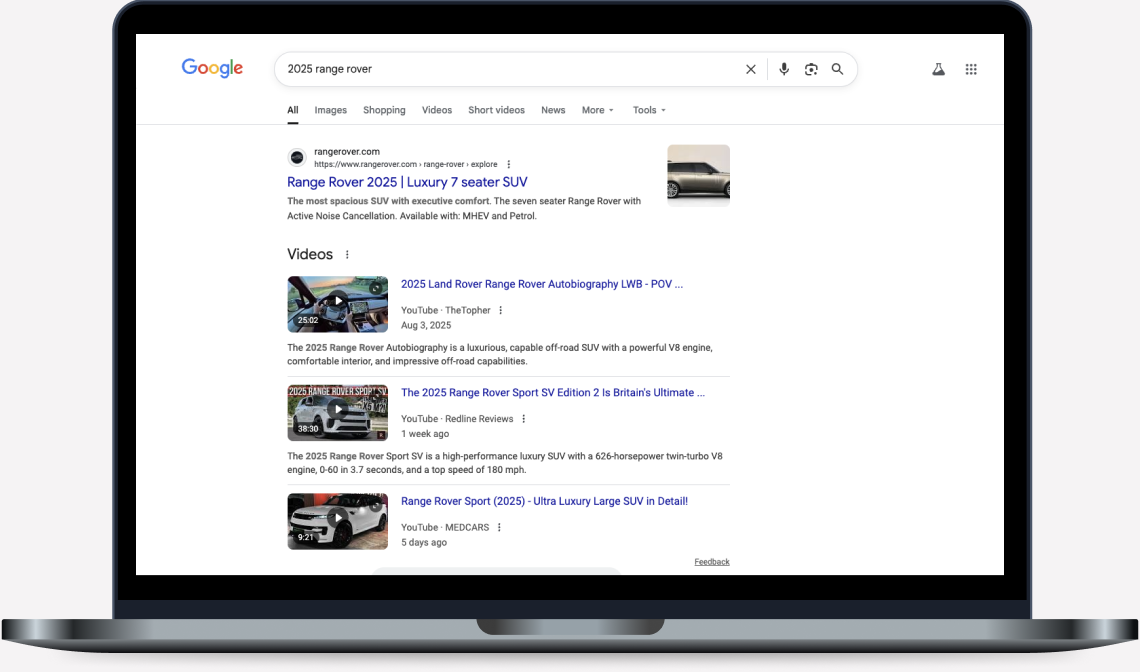Switch to the Shopping tab

(384, 110)
